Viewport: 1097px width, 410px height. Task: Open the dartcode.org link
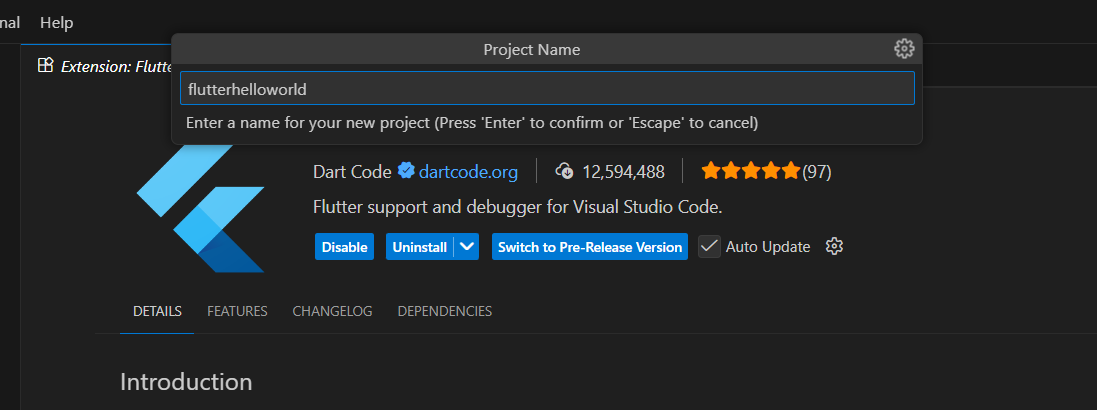tap(468, 172)
